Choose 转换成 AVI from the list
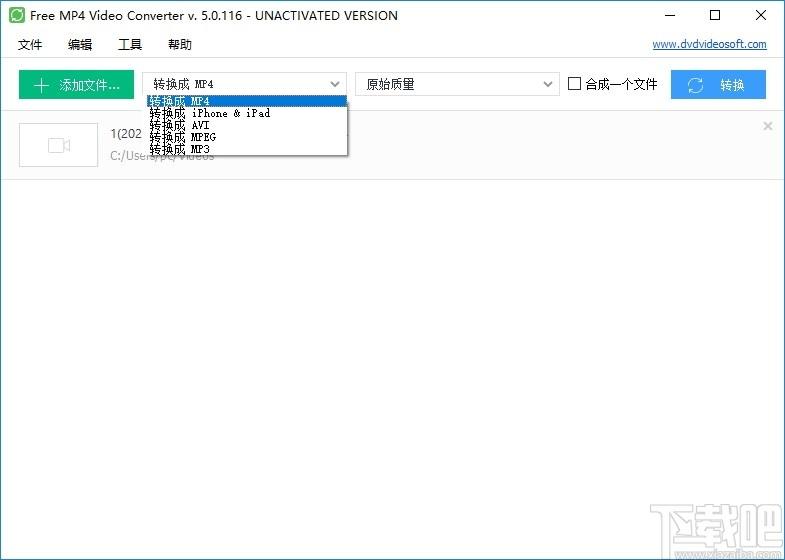785x560 pixels. pyautogui.click(x=247, y=125)
